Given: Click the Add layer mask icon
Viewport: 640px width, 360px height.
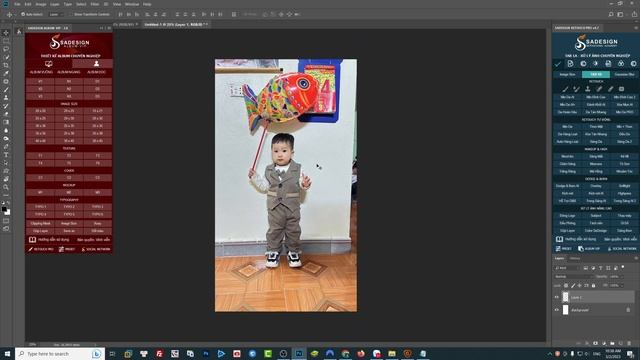Looking at the screenshot, I should click(596, 343).
